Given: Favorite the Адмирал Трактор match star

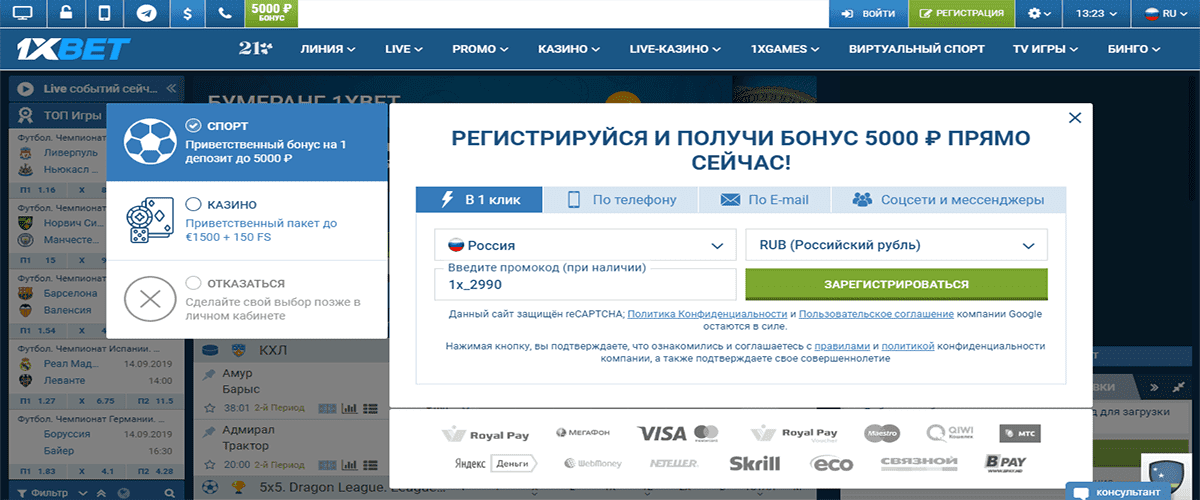Looking at the screenshot, I should [x=209, y=464].
